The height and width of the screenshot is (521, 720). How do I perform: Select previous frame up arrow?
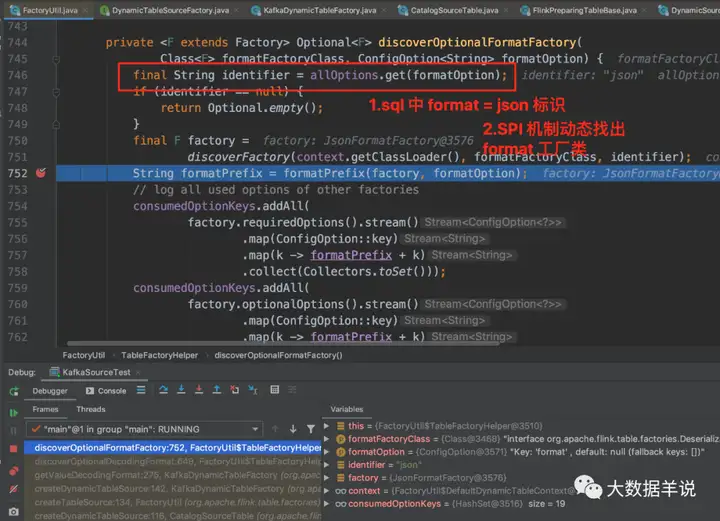275,429
